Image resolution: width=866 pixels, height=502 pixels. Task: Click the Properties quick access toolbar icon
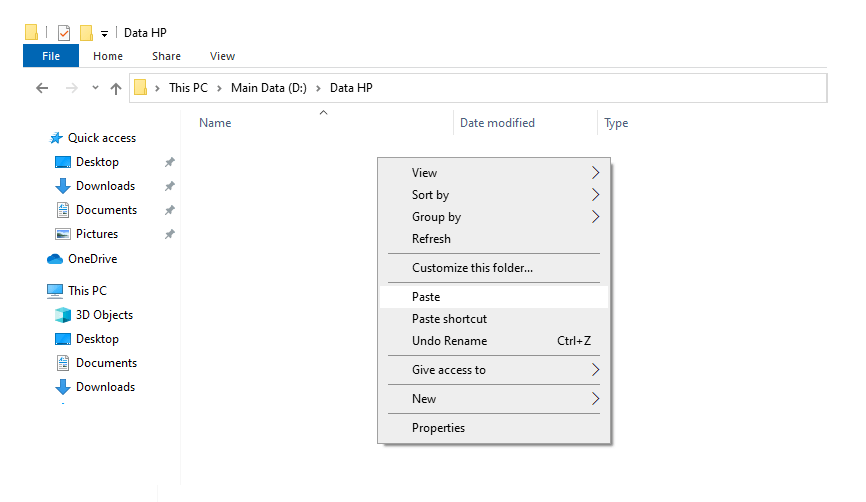64,33
